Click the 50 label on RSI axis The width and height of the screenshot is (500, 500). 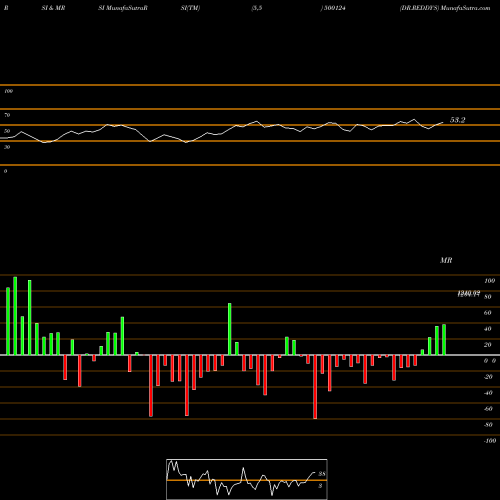(7, 131)
